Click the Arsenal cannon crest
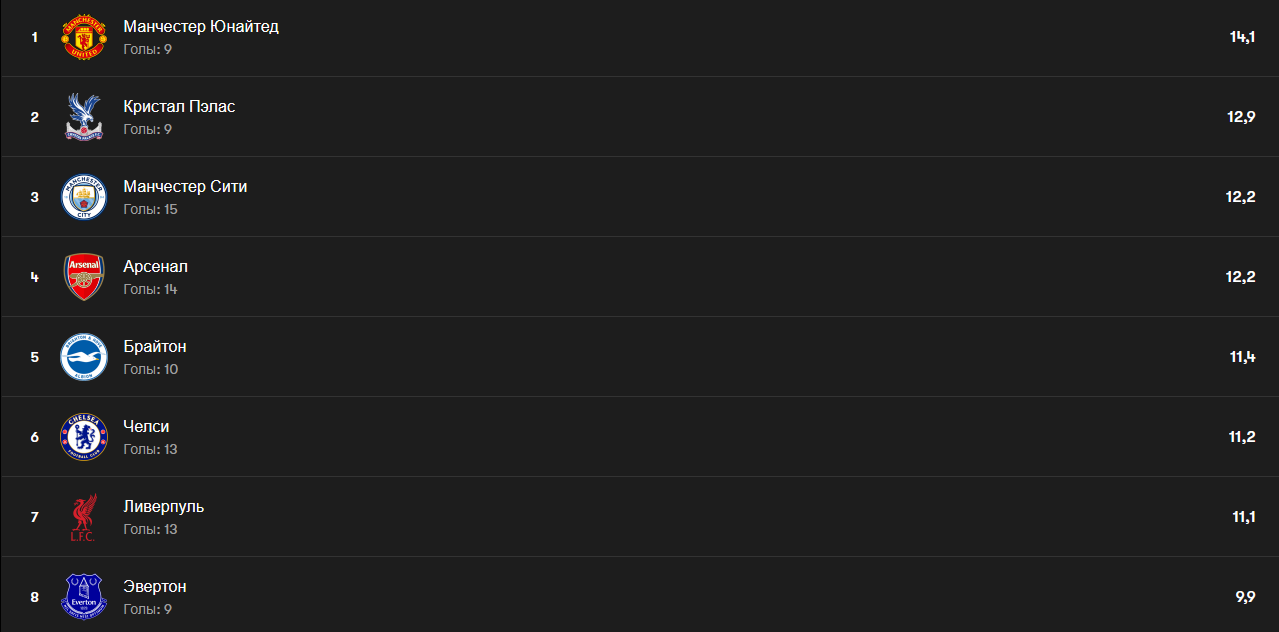 (84, 277)
